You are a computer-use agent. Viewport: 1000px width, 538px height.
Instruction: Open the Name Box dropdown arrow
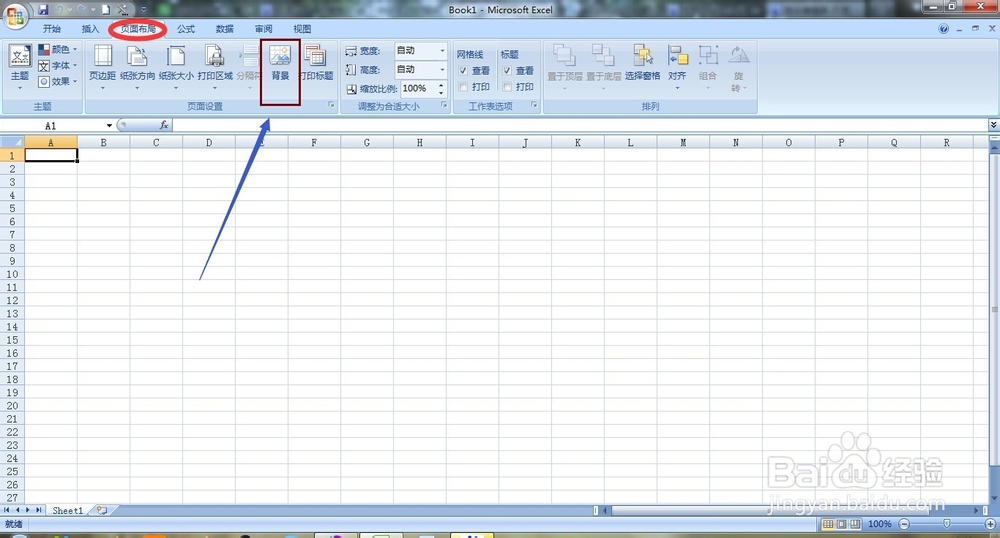[x=109, y=126]
